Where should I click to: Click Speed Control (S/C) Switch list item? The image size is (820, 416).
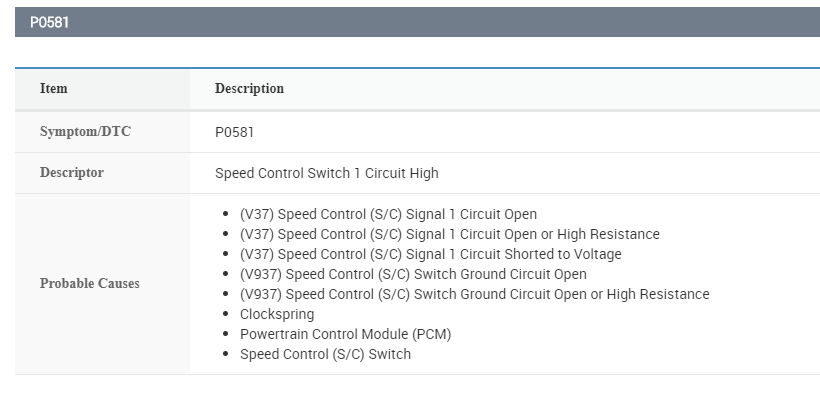pos(325,354)
